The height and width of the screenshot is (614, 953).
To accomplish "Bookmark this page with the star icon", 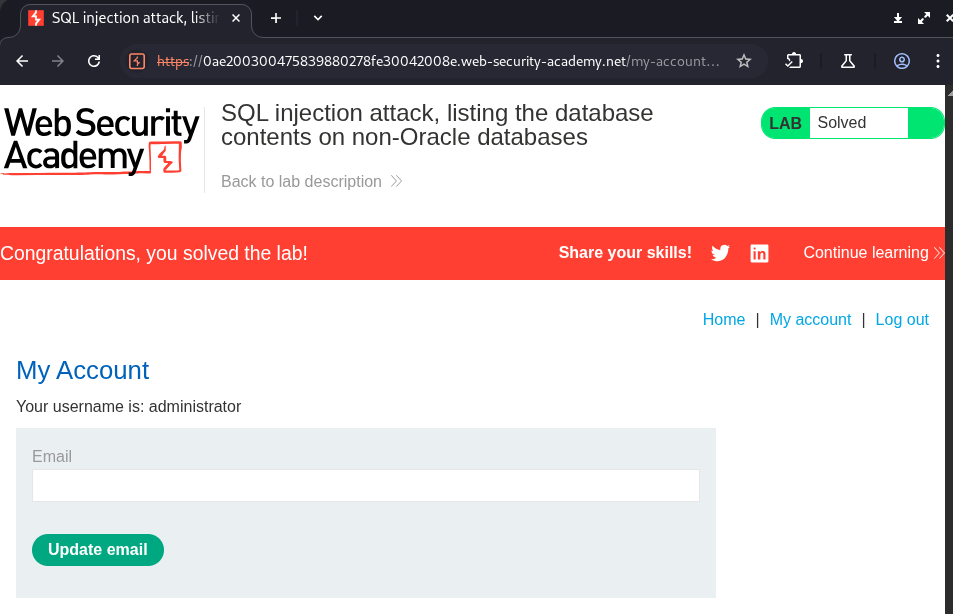I will click(744, 61).
